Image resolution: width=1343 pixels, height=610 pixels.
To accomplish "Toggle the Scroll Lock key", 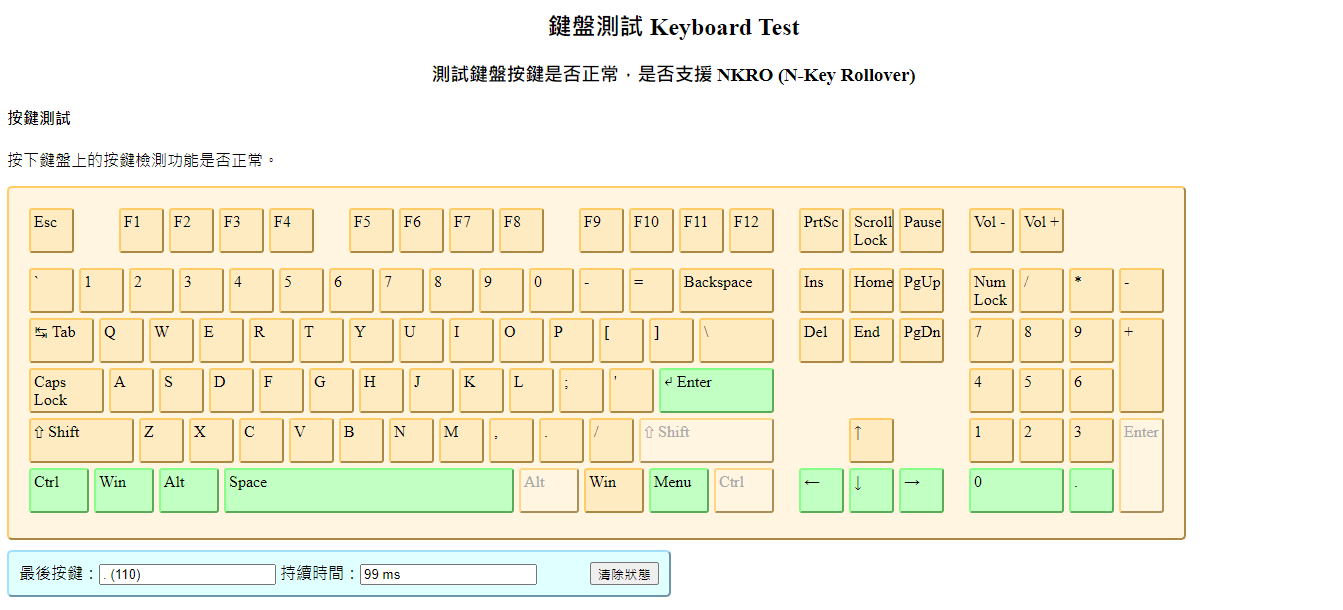I will [871, 230].
